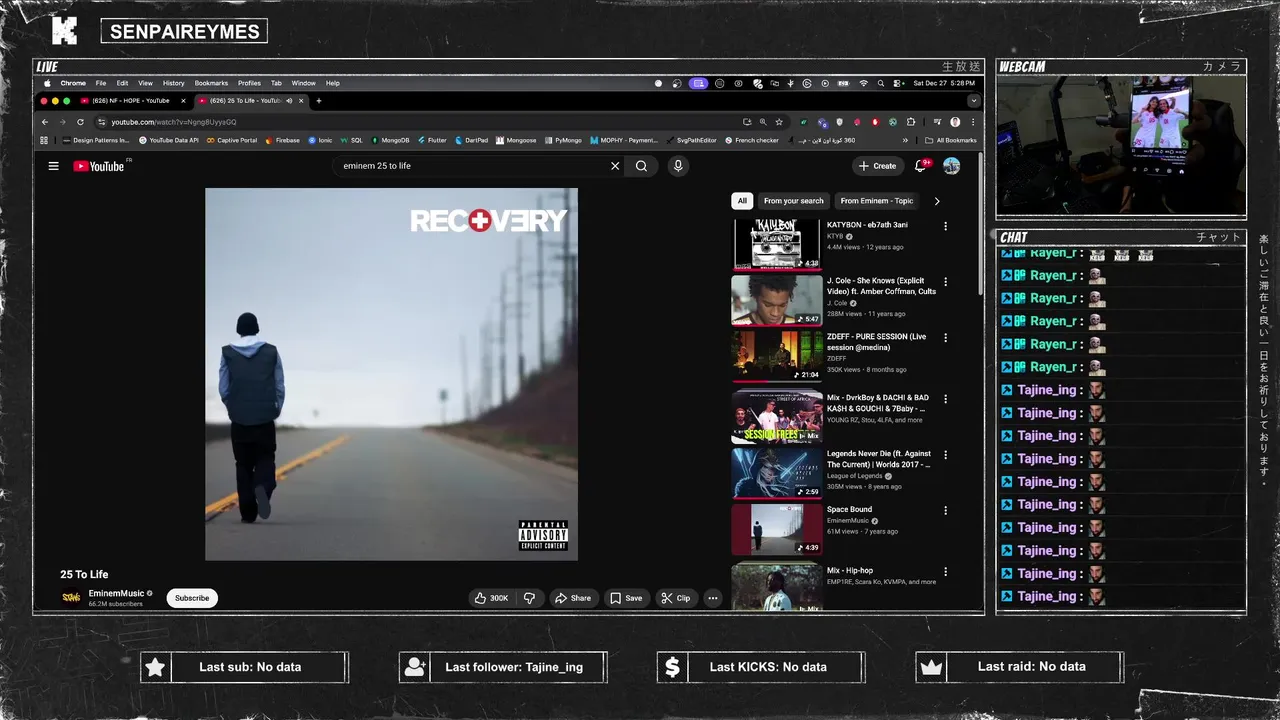Open the All Bookmarks folder
Image resolution: width=1280 pixels, height=720 pixels.
(951, 140)
